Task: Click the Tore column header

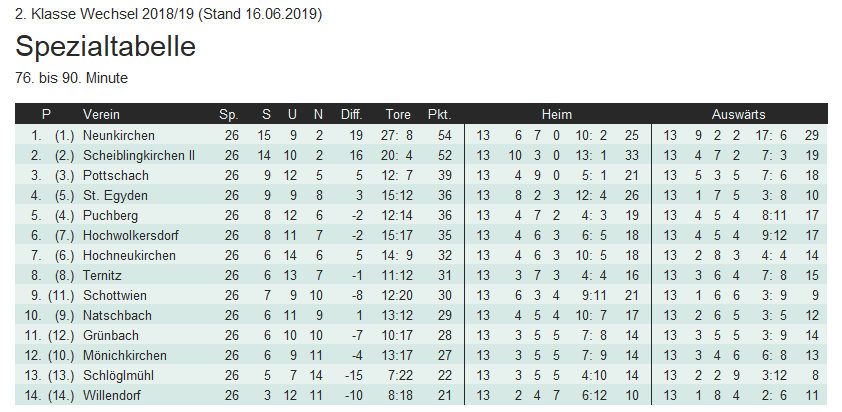Action: click(x=398, y=114)
